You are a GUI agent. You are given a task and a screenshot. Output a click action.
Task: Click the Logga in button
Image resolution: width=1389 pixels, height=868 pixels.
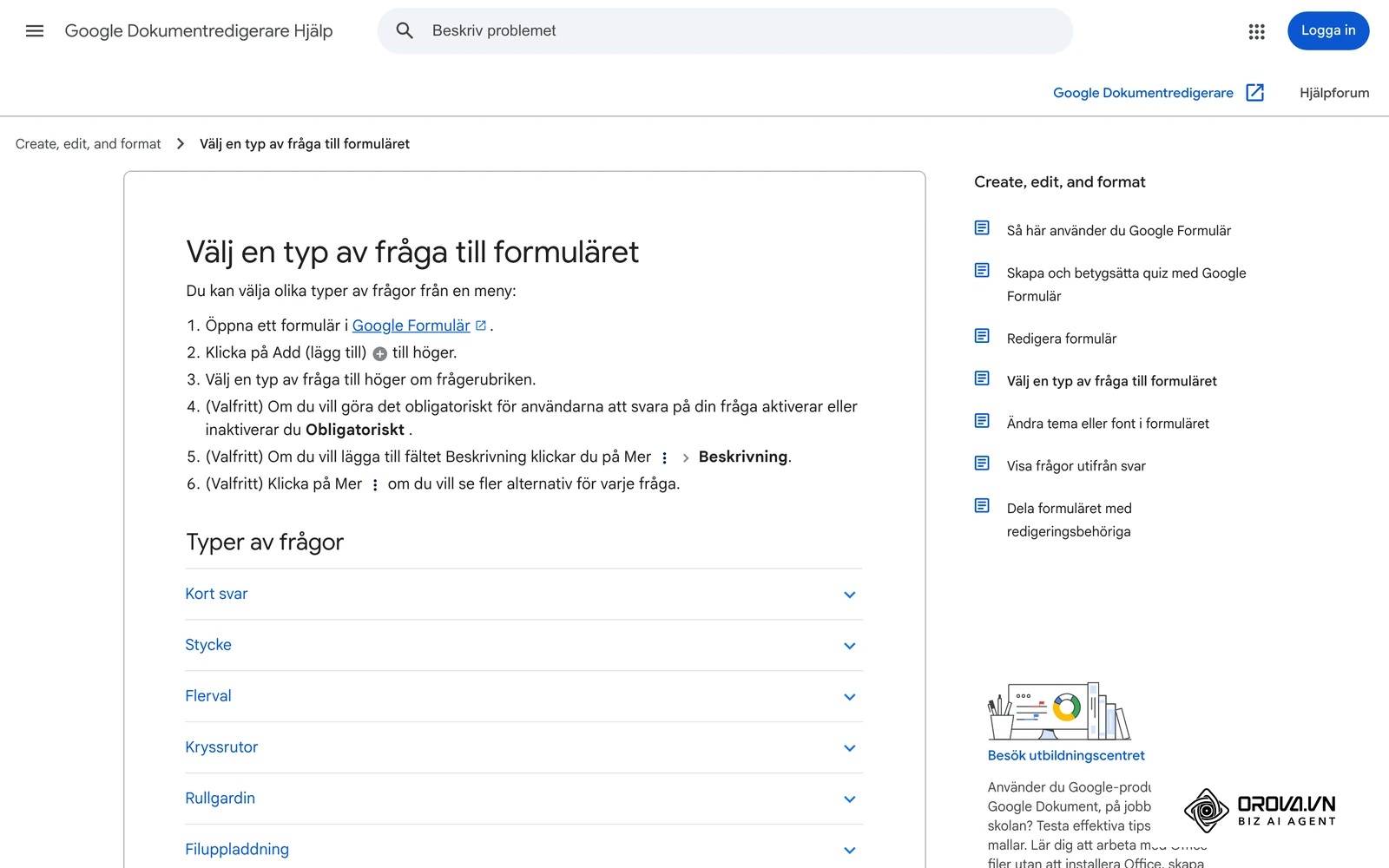point(1328,31)
